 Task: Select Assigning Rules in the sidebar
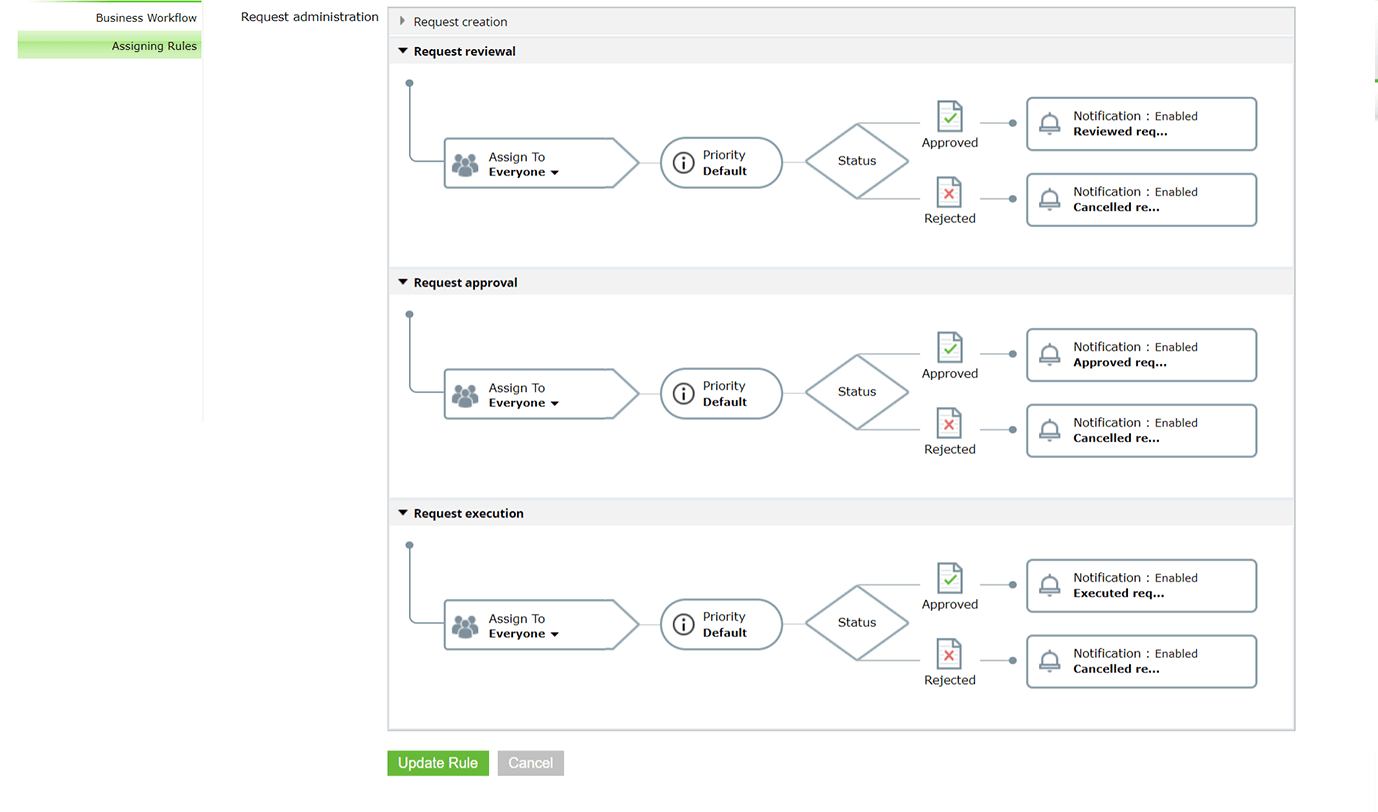(x=154, y=46)
